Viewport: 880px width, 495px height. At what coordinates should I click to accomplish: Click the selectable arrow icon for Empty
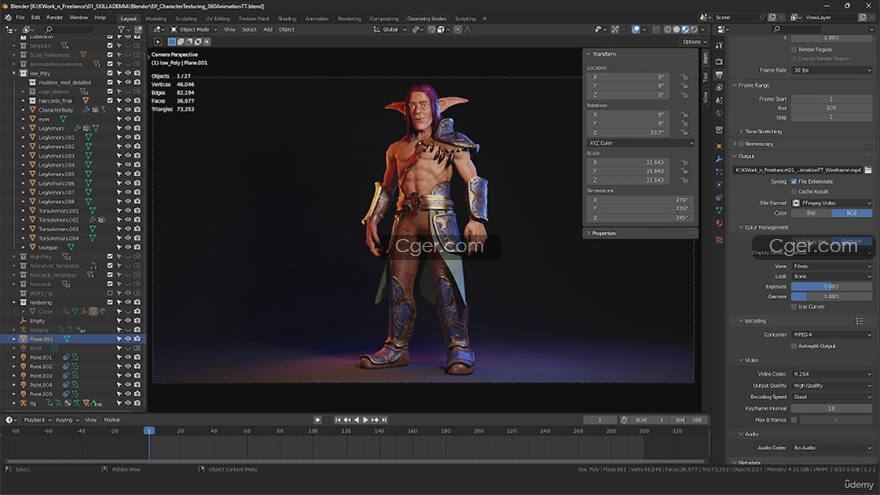(x=119, y=320)
